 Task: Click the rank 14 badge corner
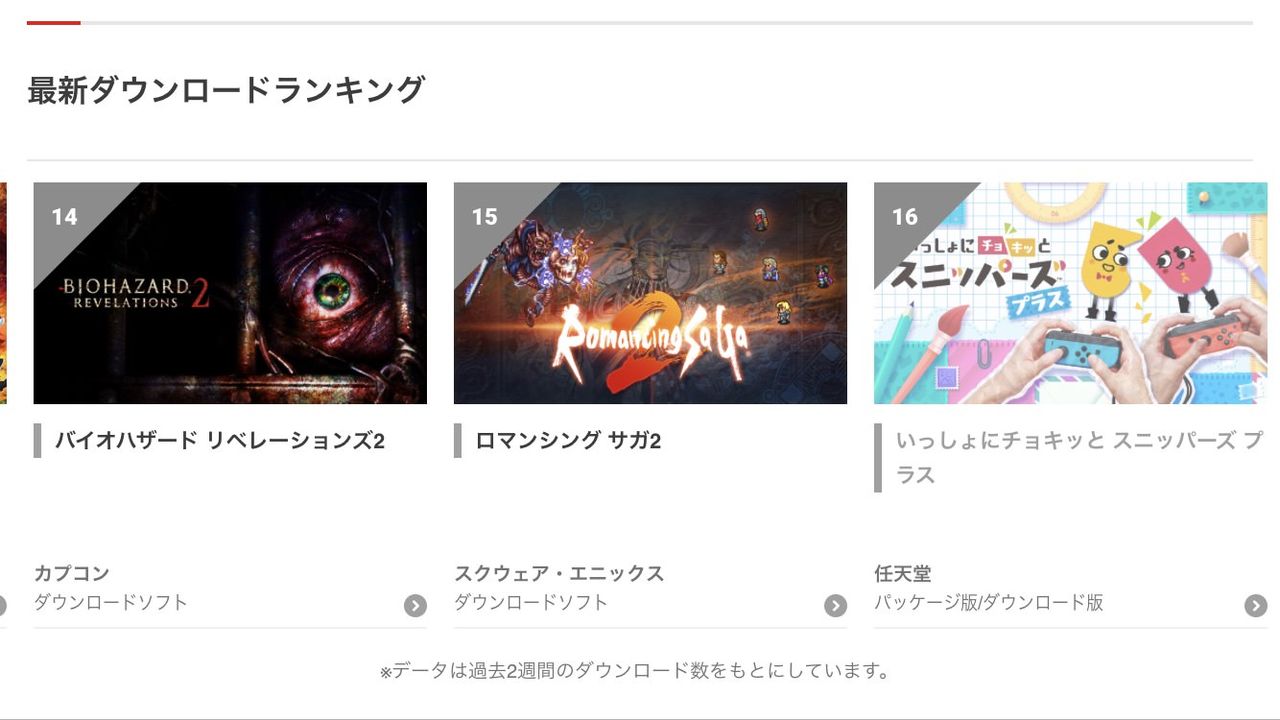click(65, 216)
